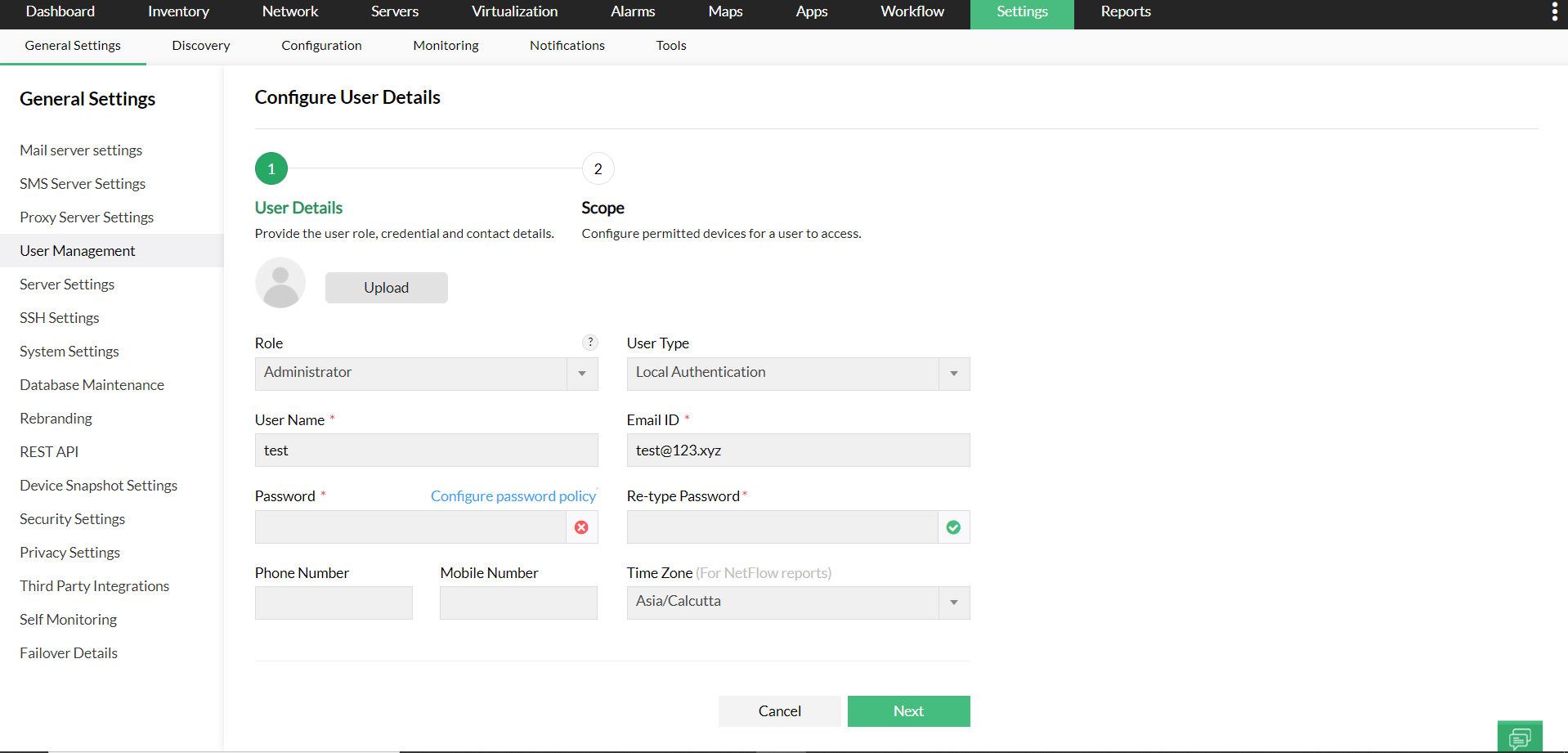This screenshot has width=1568, height=753.
Task: Select Security Settings in the sidebar
Action: 72,518
